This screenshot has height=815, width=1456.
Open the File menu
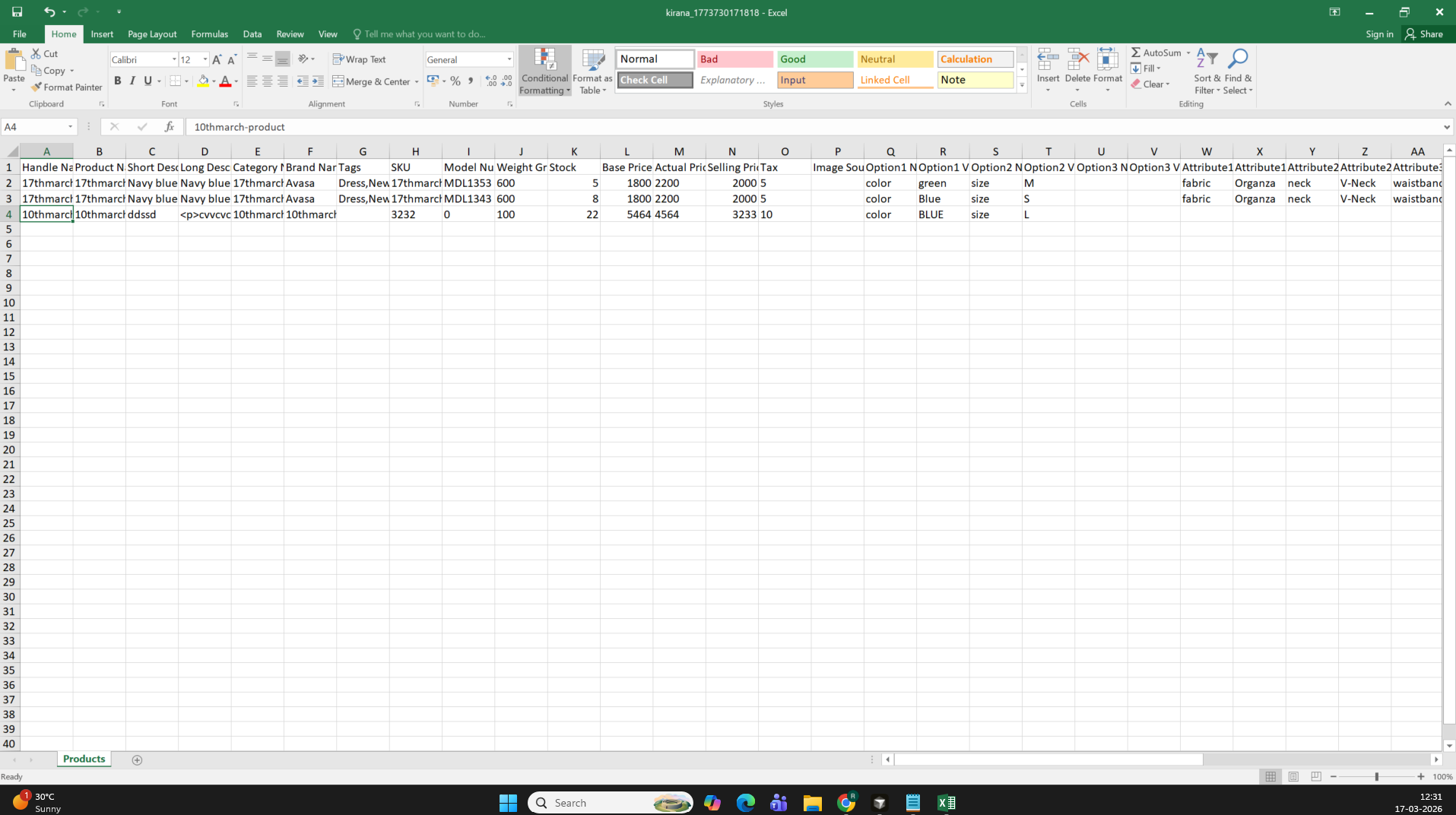tap(20, 34)
